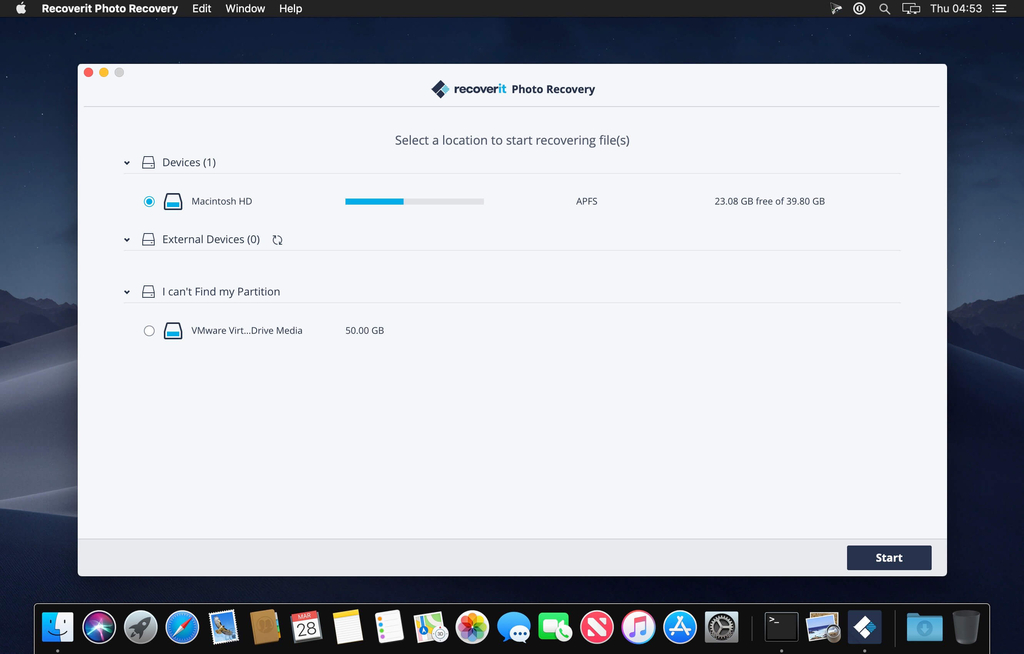
Task: Click the Macintosh HD drive icon
Action: pyautogui.click(x=173, y=201)
